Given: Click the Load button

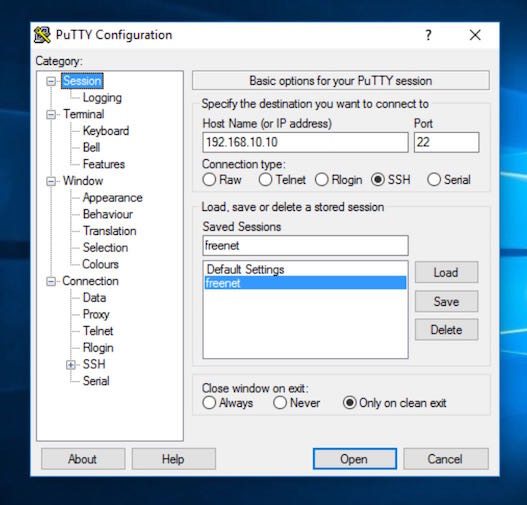Looking at the screenshot, I should tap(446, 272).
